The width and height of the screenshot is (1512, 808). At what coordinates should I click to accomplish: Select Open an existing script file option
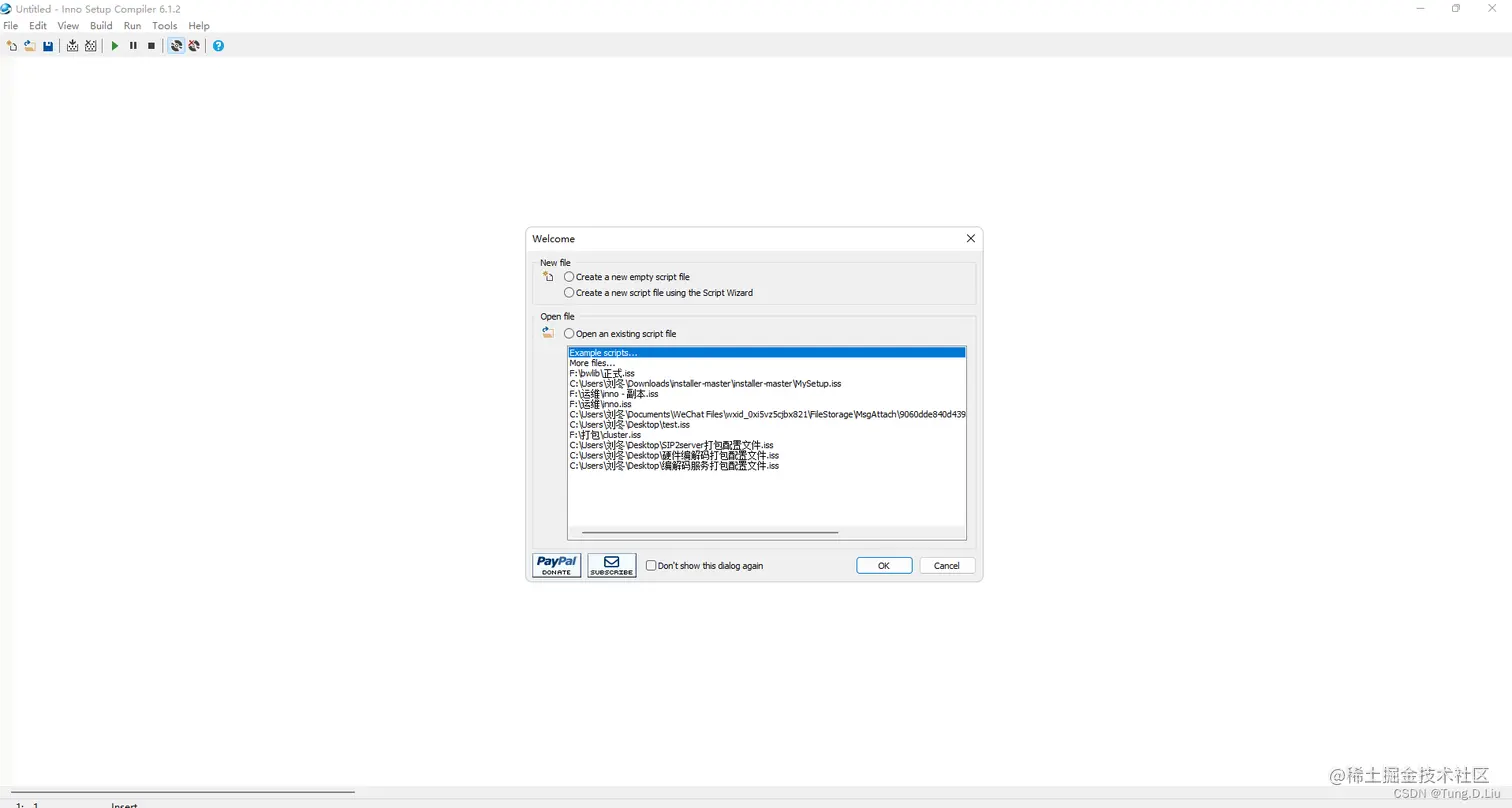tap(620, 334)
